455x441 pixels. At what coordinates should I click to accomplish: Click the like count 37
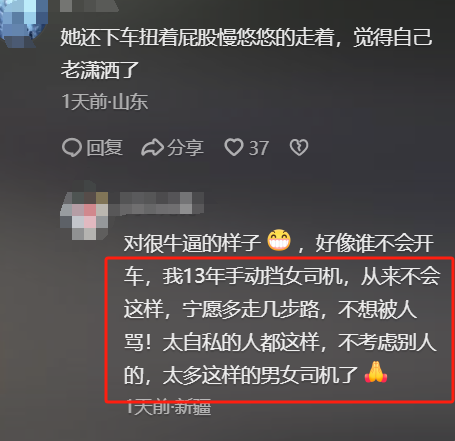pyautogui.click(x=259, y=148)
